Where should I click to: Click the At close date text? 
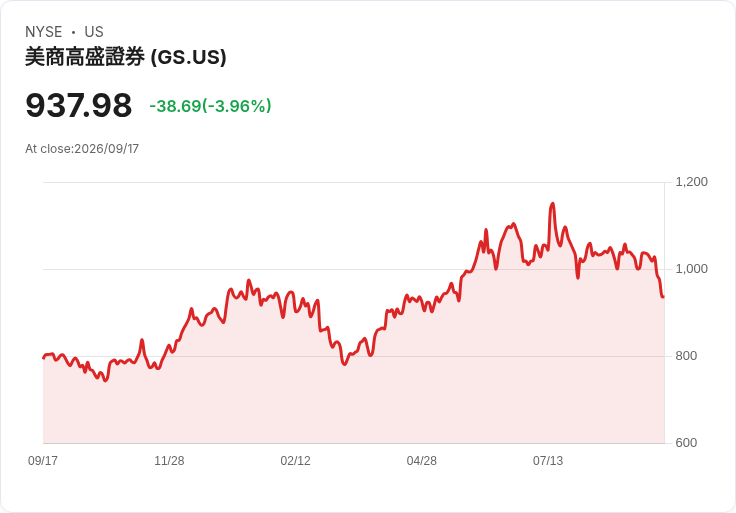coord(82,149)
